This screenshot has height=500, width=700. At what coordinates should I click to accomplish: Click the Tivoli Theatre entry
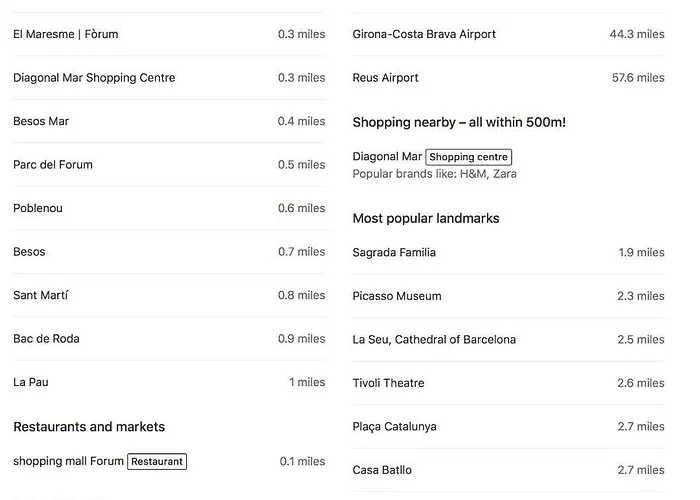click(x=508, y=383)
